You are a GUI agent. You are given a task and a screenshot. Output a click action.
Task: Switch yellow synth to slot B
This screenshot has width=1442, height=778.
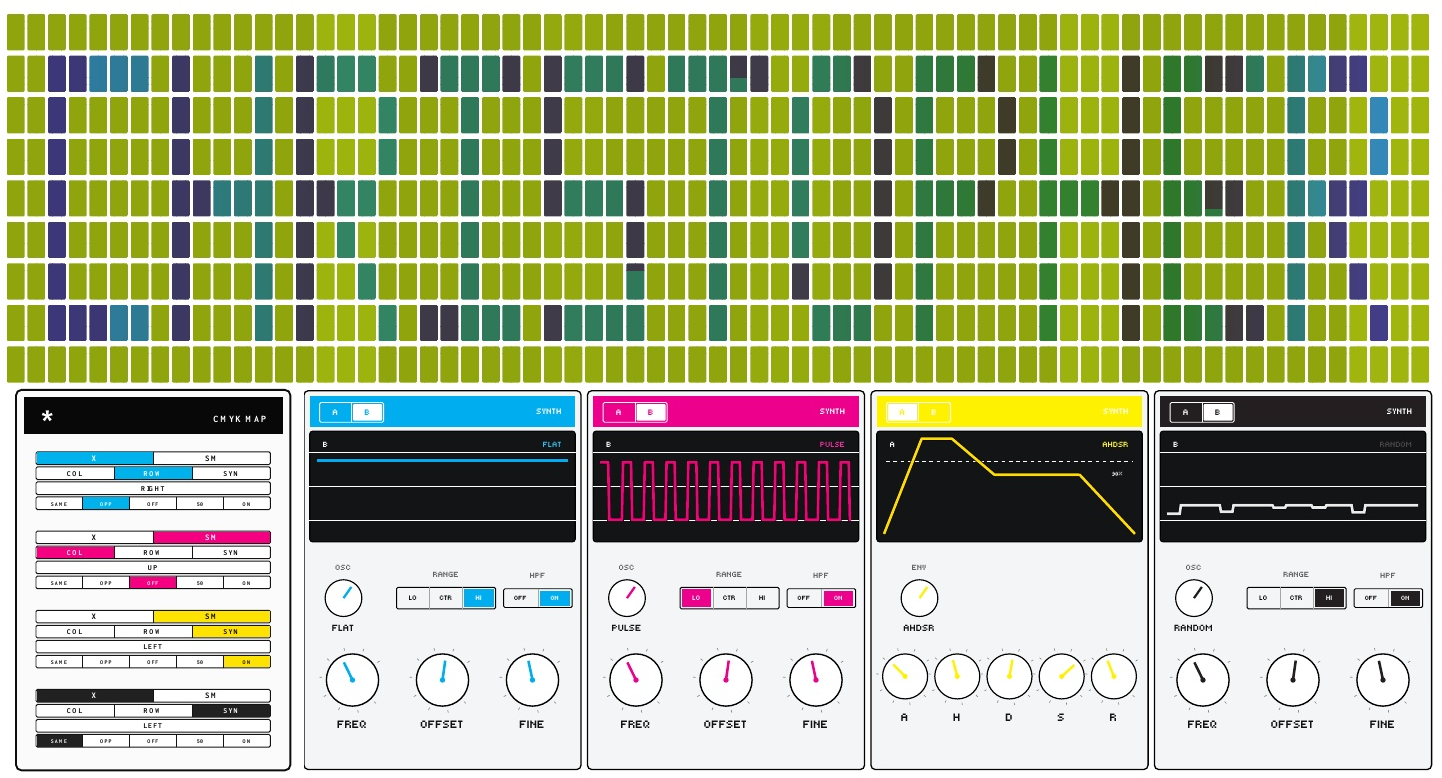tap(934, 412)
